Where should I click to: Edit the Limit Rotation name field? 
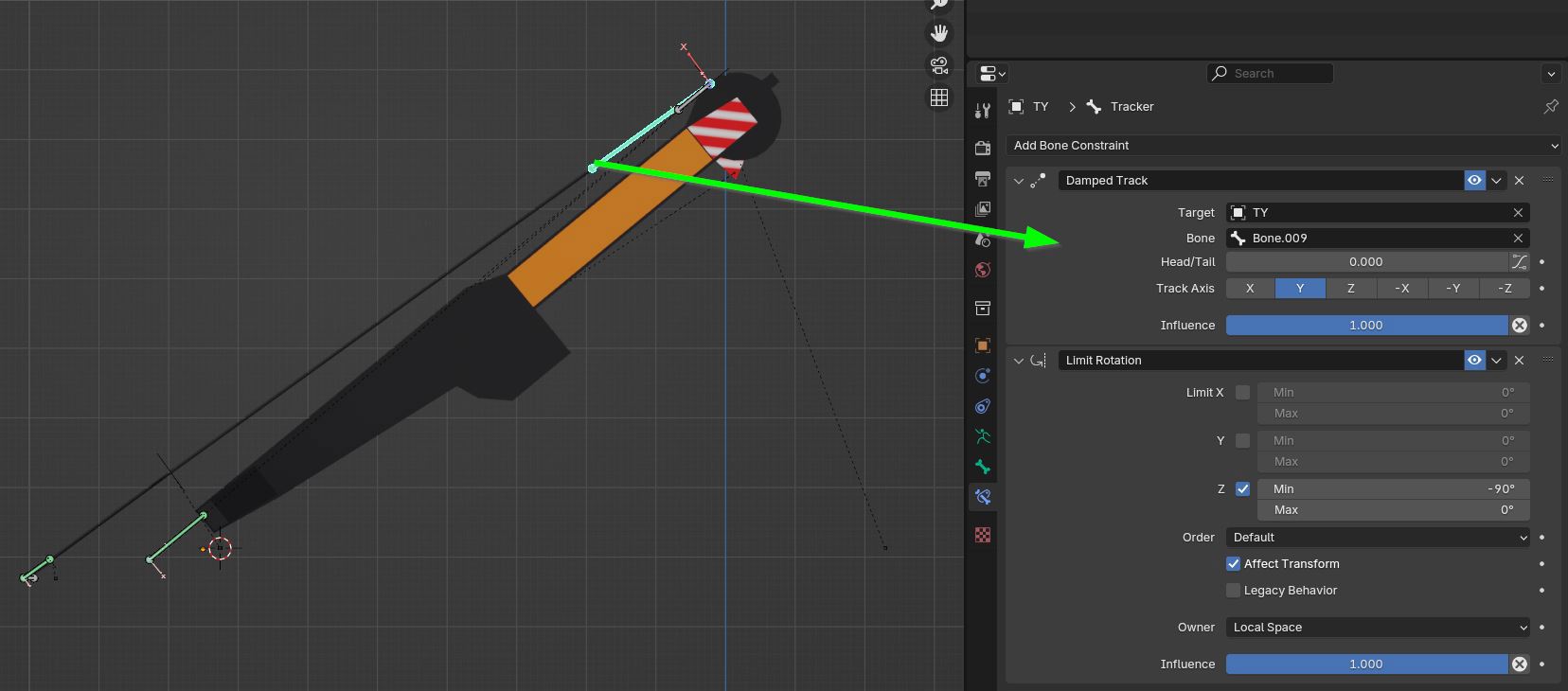1260,360
